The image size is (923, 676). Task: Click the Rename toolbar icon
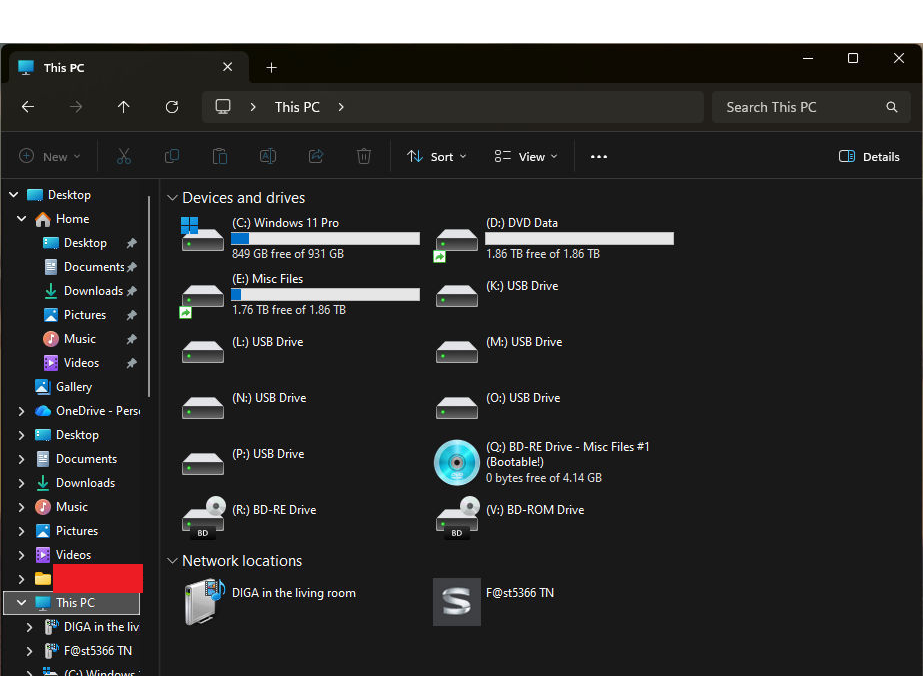pos(268,156)
